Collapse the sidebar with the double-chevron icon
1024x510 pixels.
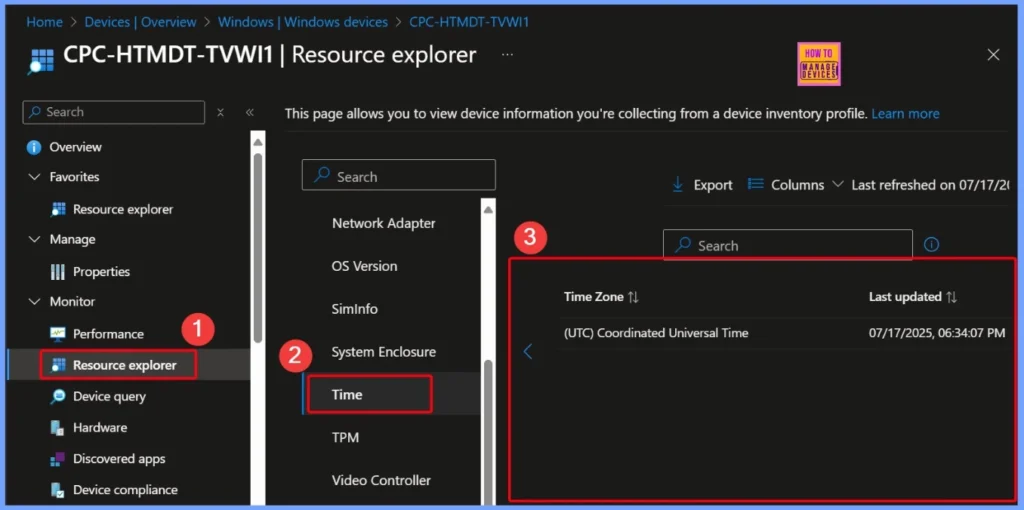click(x=249, y=112)
